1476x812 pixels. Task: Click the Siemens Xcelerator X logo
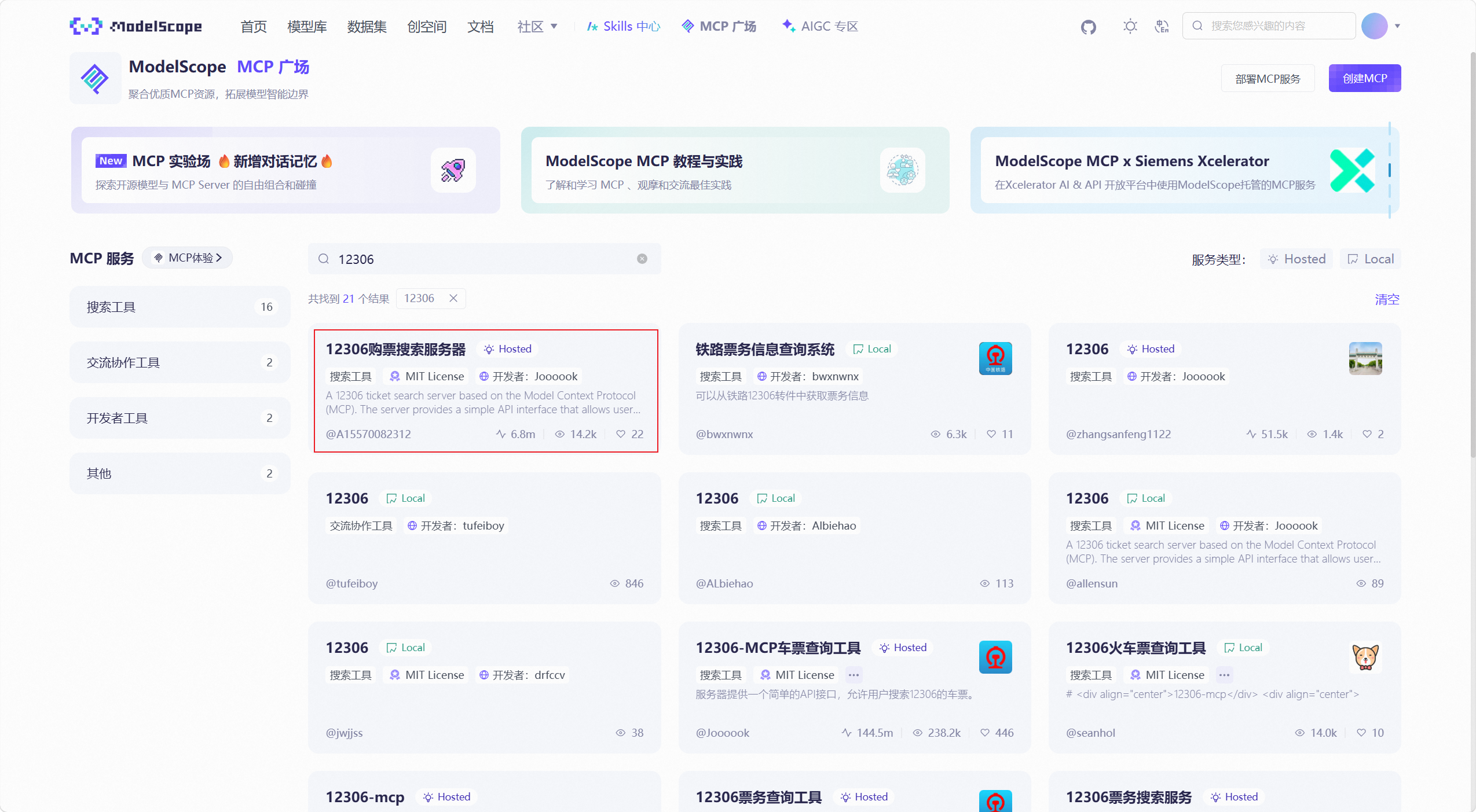pos(1352,170)
